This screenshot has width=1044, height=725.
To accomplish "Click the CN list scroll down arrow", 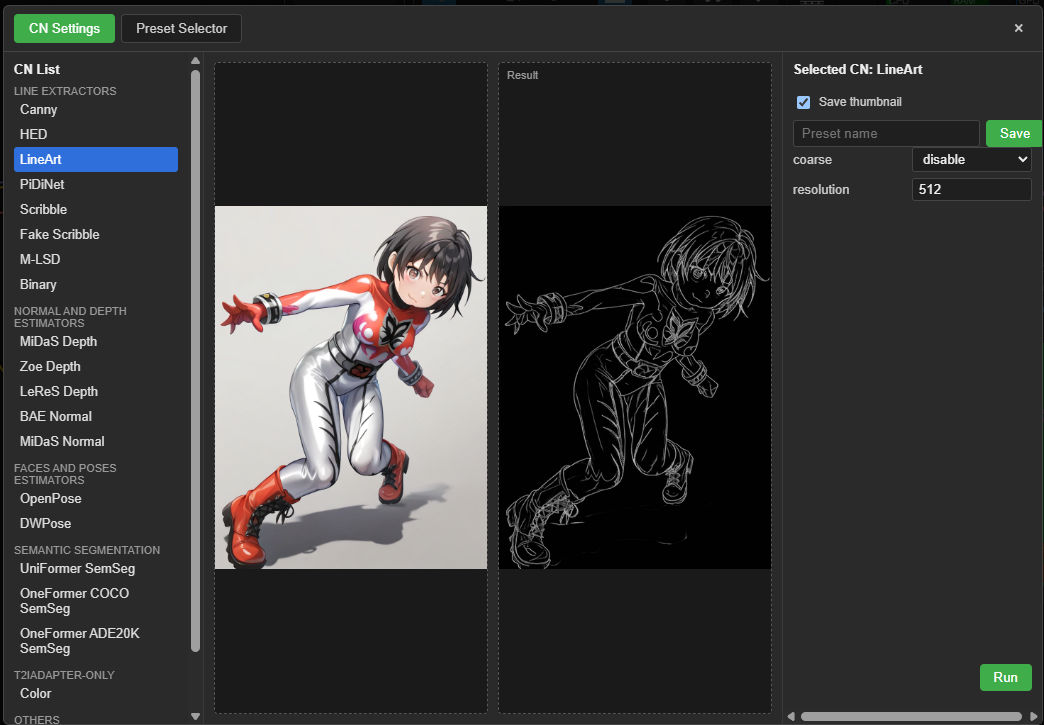I will [x=195, y=717].
